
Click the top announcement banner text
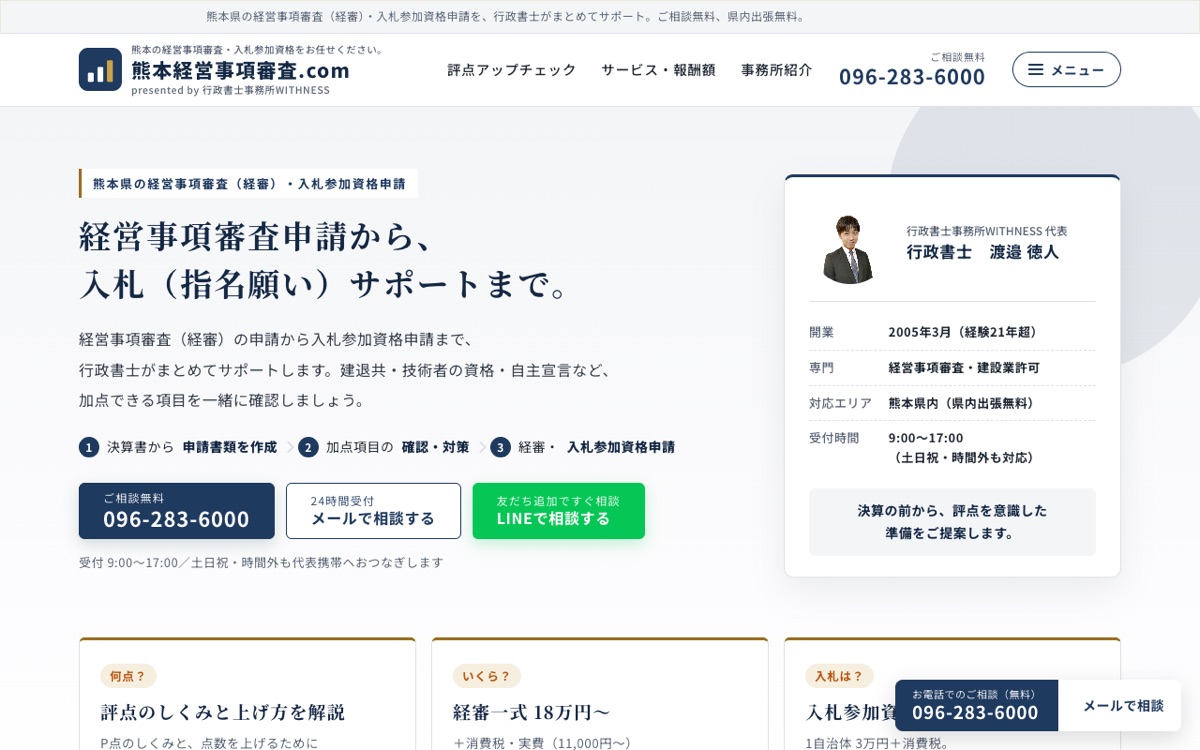508,16
